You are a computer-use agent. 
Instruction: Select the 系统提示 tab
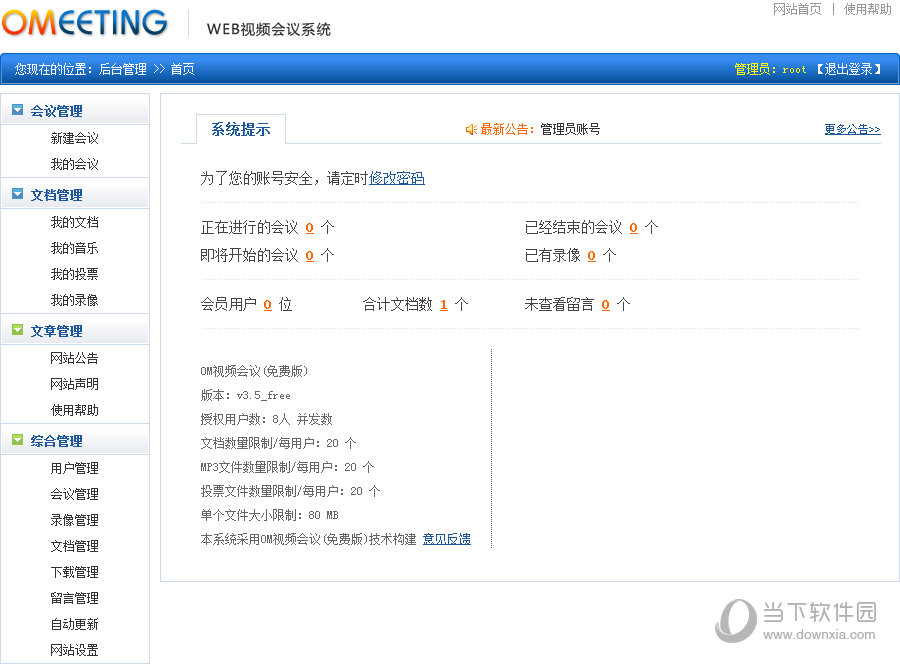240,129
